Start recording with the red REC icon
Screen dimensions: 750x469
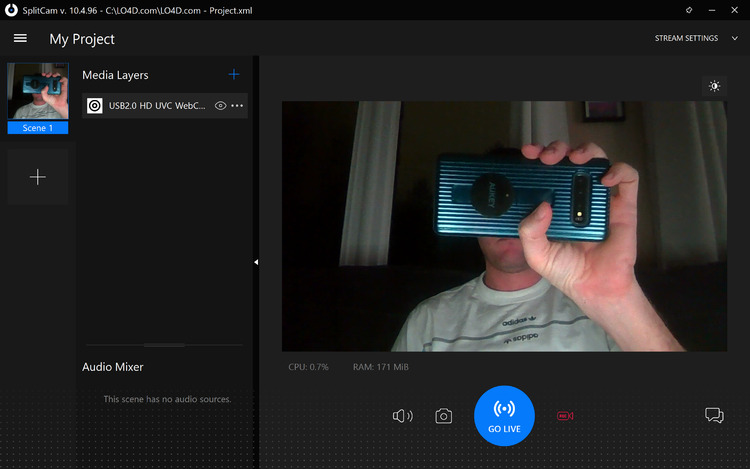565,416
